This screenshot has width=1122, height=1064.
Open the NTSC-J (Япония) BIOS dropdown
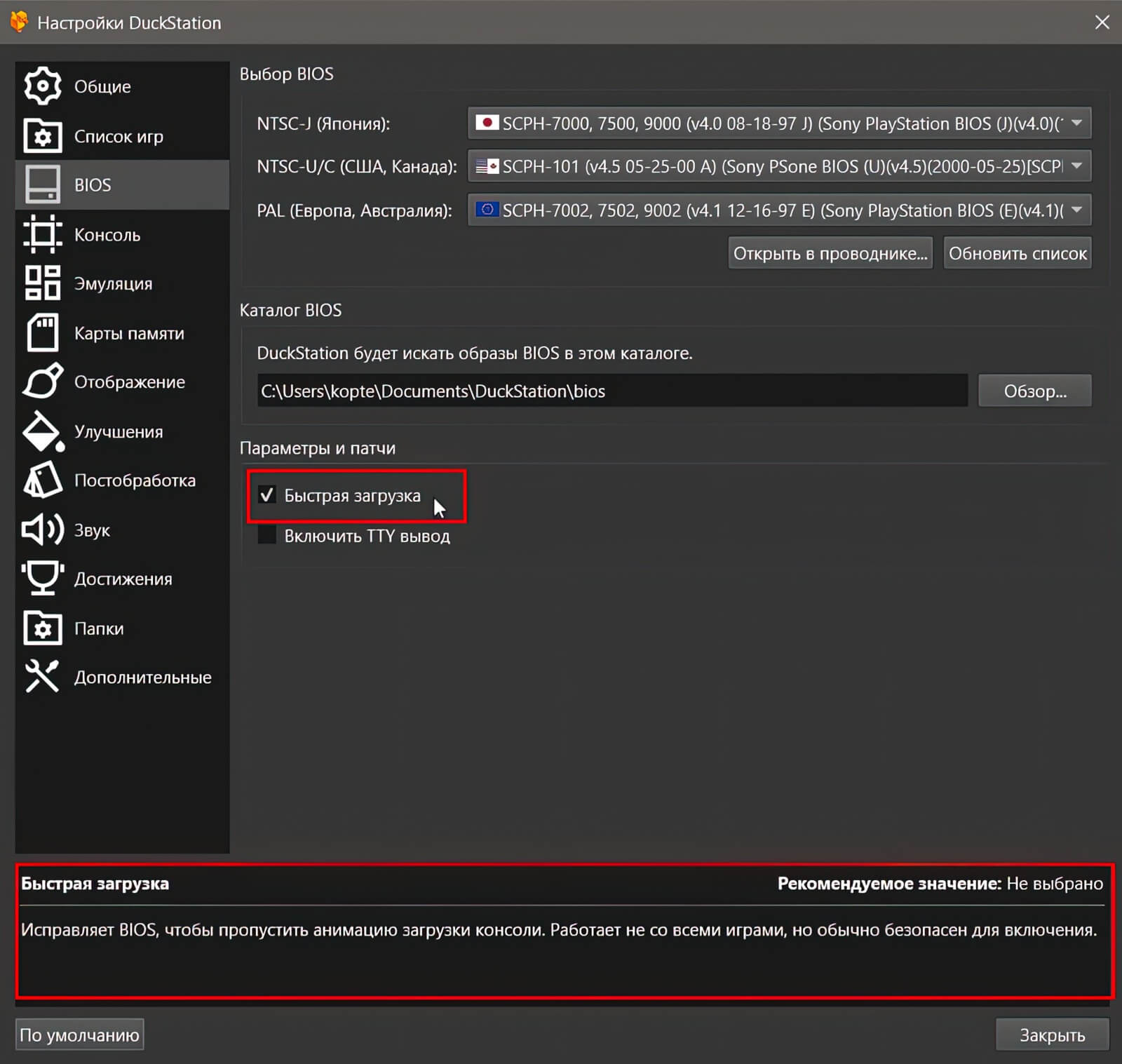[779, 123]
